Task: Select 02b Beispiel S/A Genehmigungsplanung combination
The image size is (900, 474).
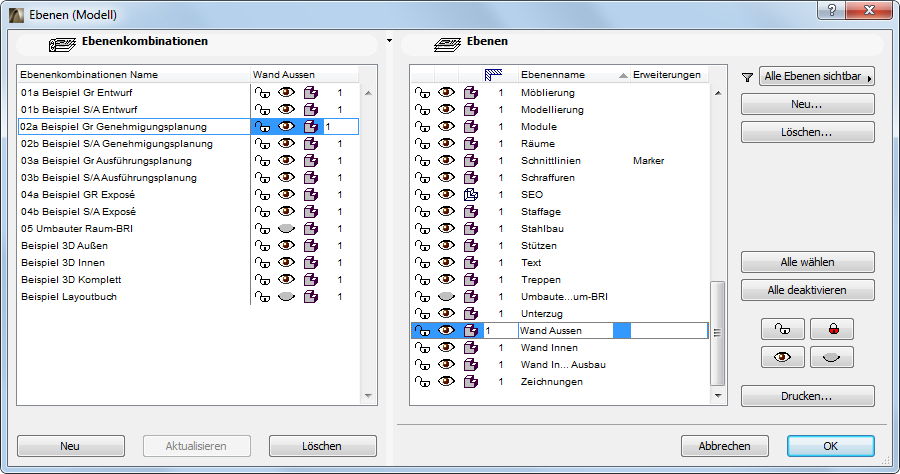Action: pos(117,143)
